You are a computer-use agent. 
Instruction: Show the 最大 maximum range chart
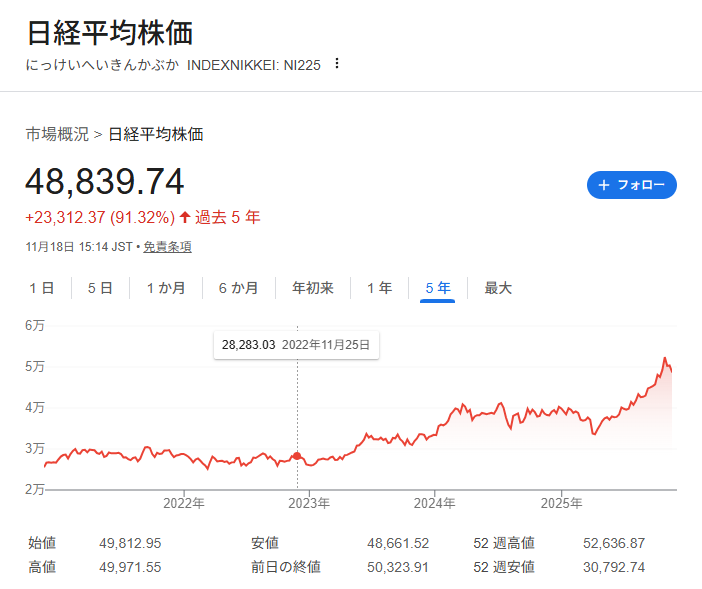tap(498, 288)
